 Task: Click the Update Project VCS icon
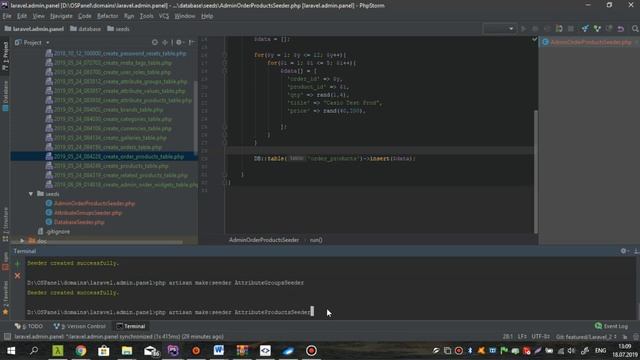pyautogui.click(x=585, y=29)
